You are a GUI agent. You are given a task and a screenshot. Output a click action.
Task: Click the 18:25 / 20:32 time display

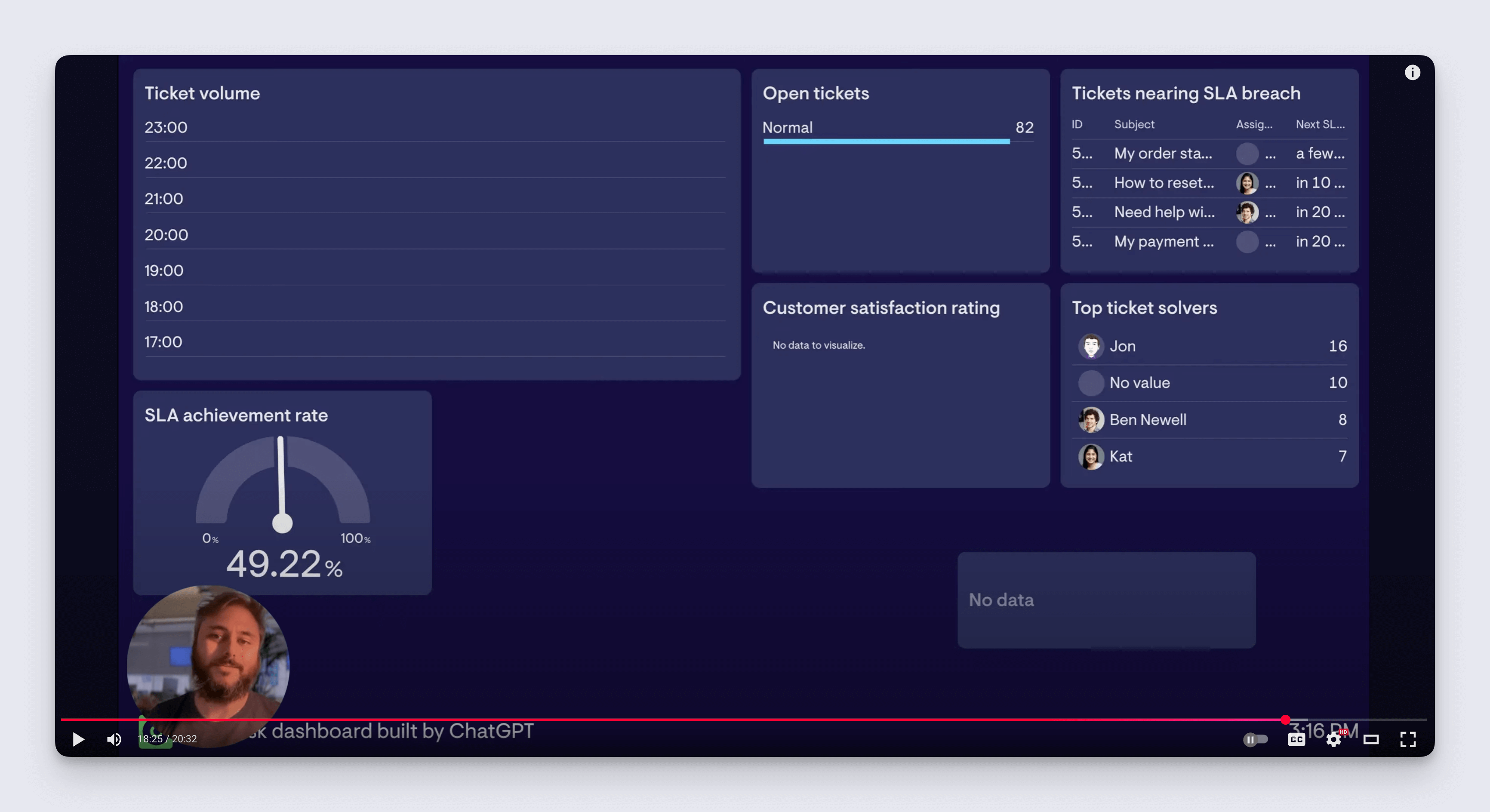click(x=167, y=738)
